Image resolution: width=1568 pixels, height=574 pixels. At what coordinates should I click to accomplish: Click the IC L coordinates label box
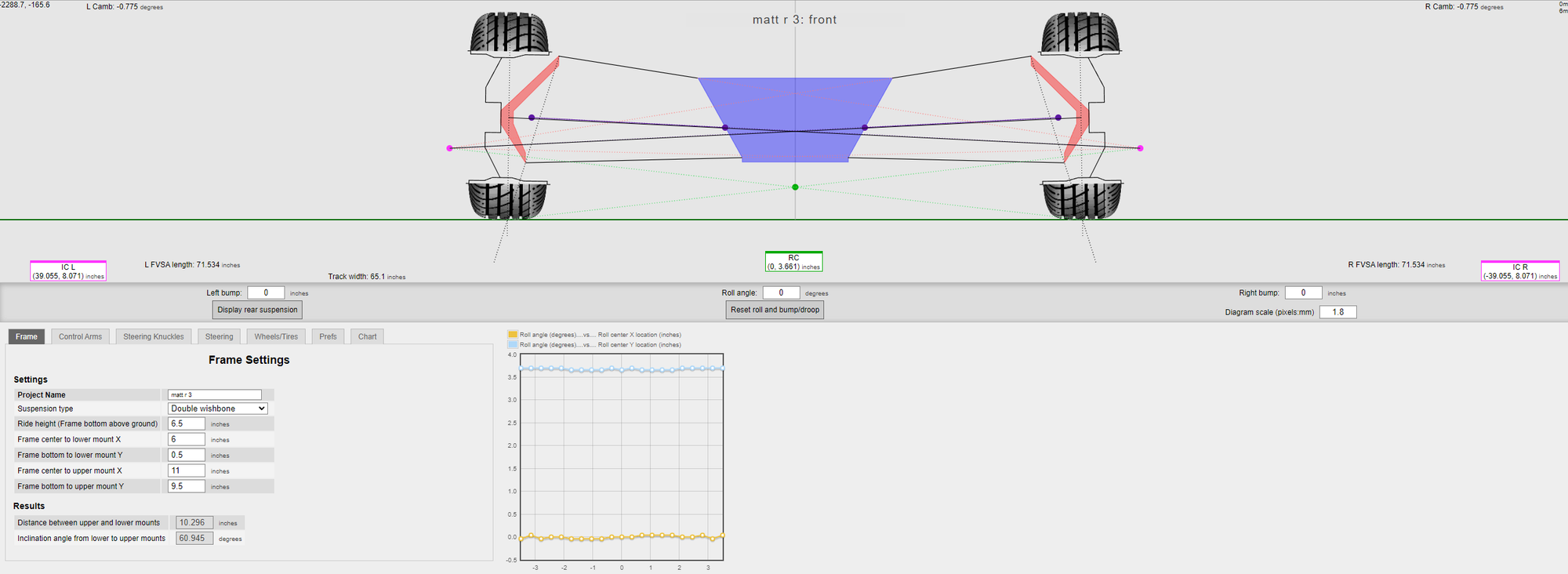click(x=68, y=271)
